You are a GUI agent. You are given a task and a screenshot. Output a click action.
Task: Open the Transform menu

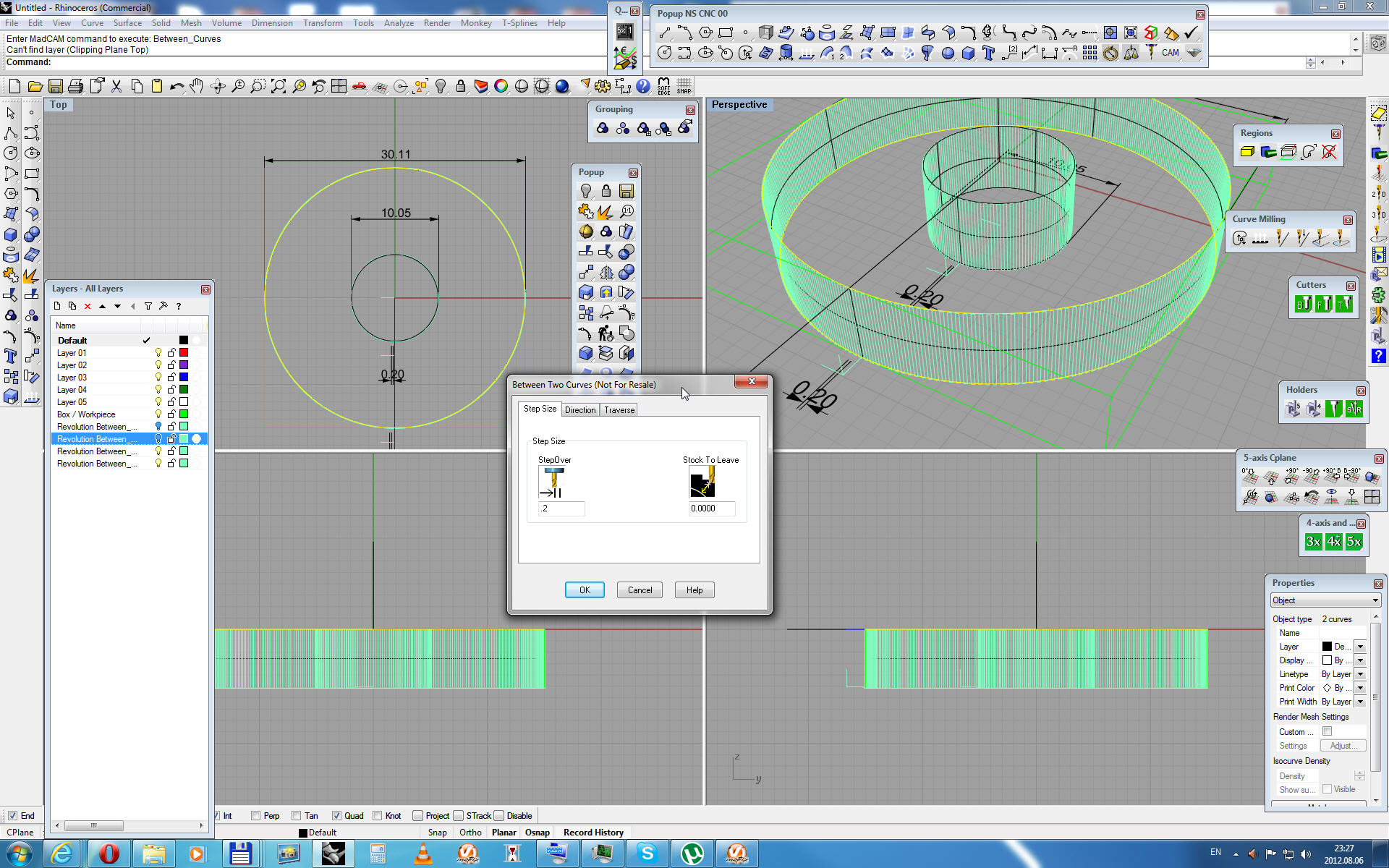coord(323,23)
